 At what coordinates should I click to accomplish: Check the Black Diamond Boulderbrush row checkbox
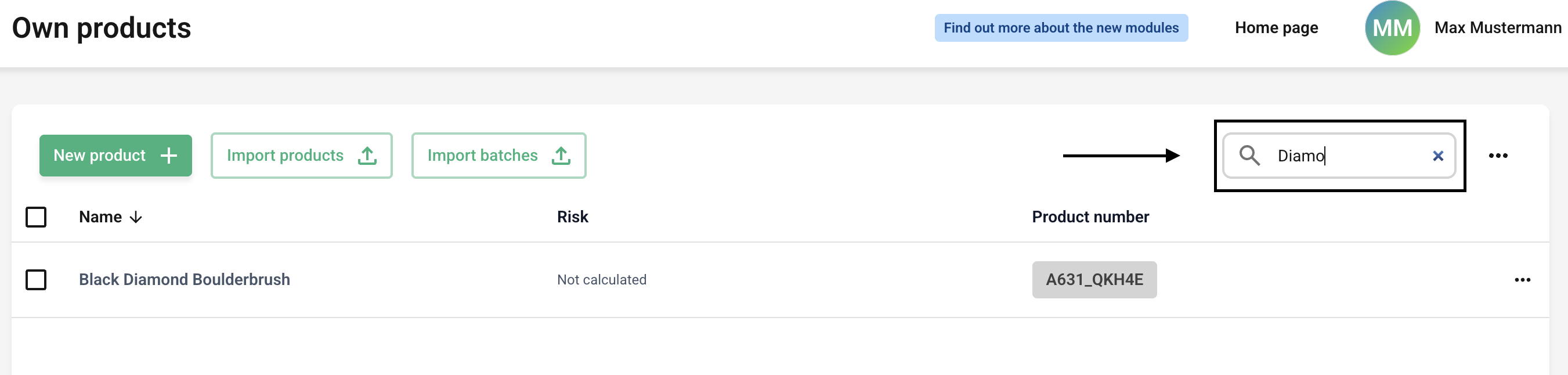36,280
